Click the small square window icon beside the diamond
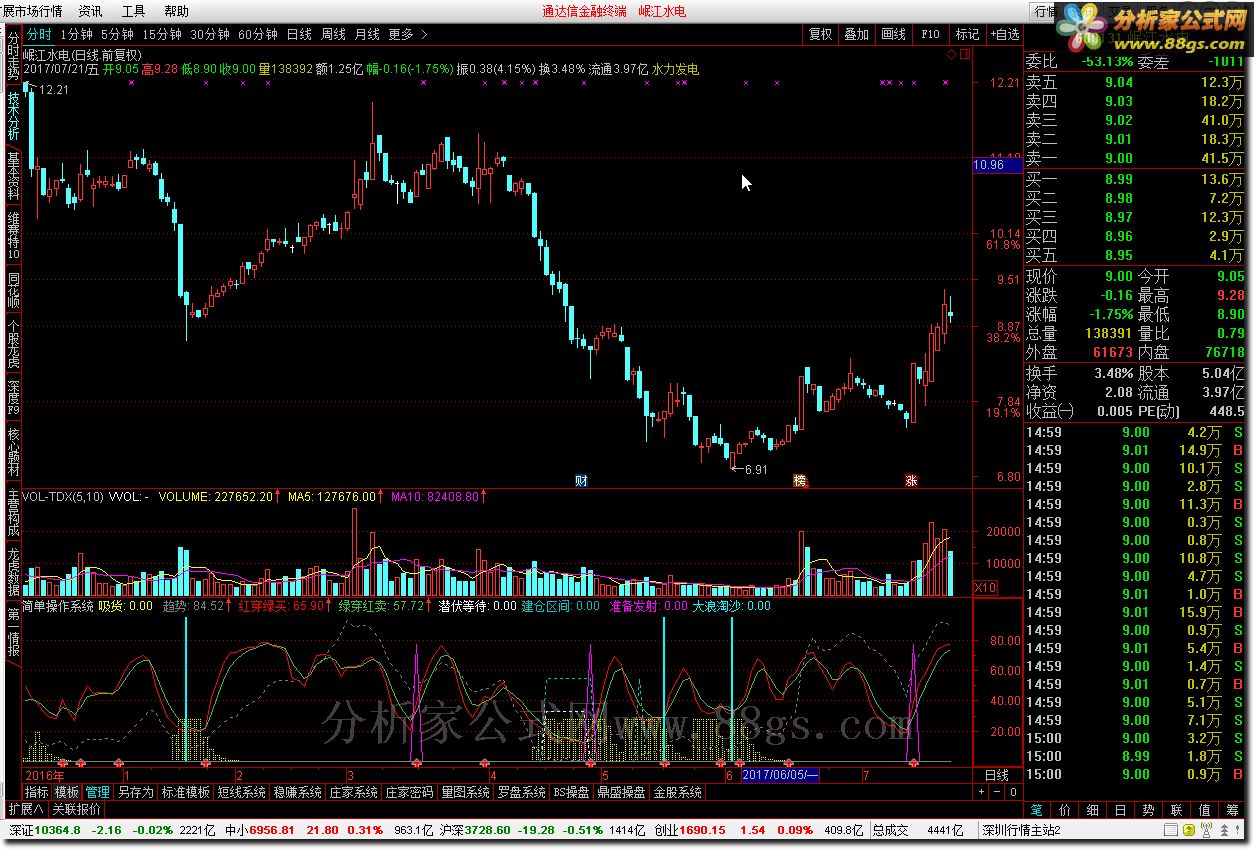This screenshot has width=1256, height=850. click(x=965, y=54)
